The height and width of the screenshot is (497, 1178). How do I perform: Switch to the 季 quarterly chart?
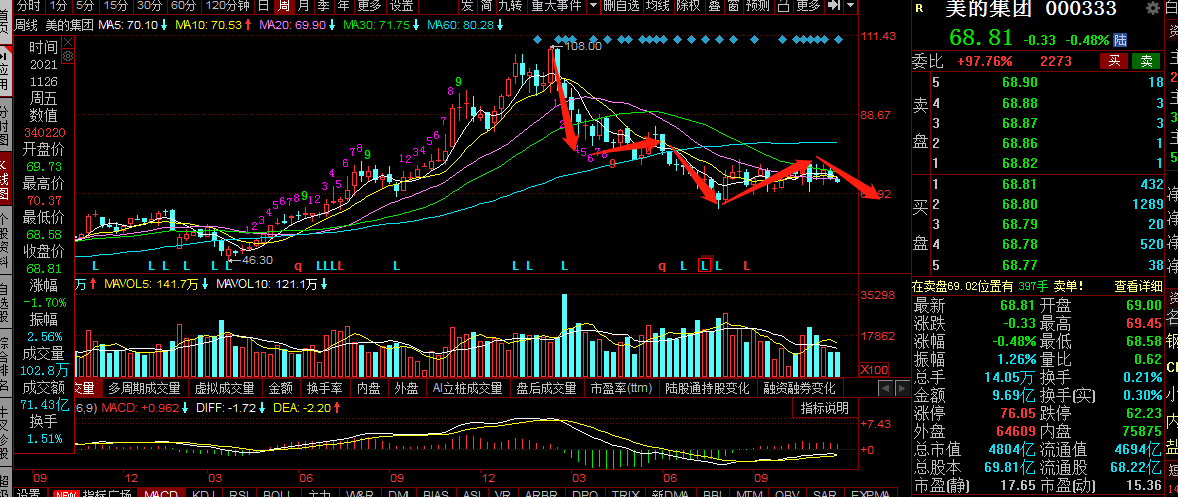point(323,6)
